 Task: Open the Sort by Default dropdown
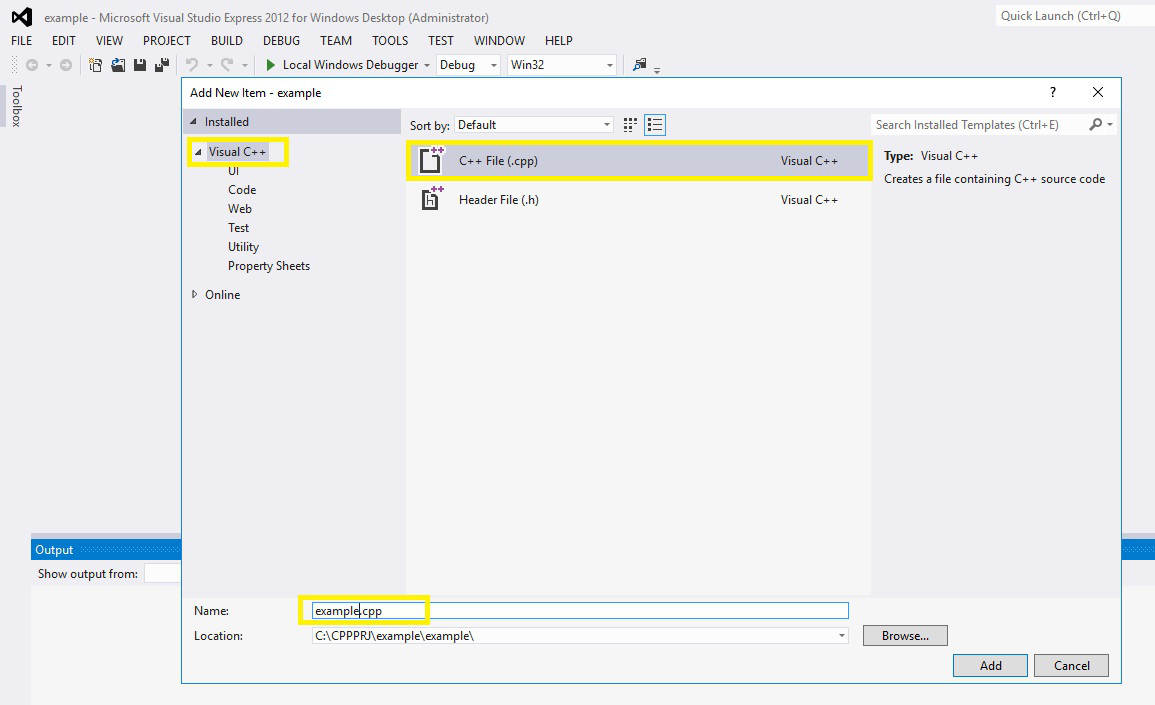coord(534,125)
